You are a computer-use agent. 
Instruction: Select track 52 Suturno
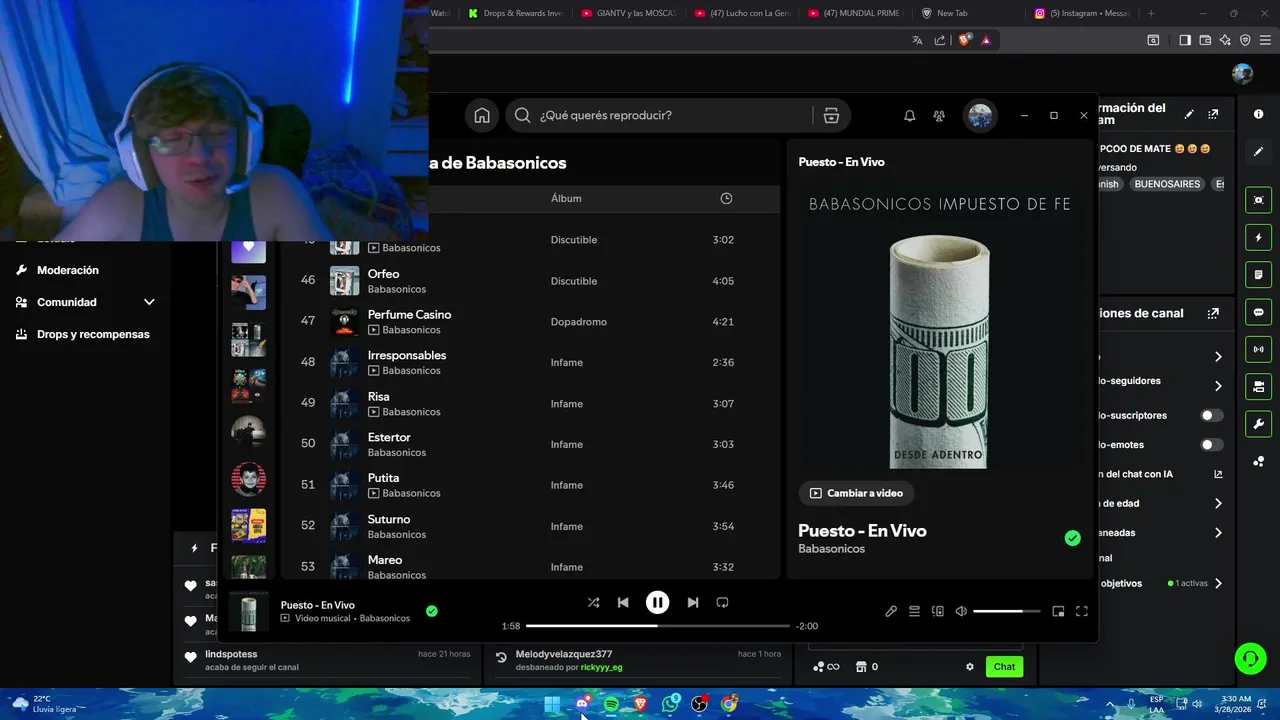pos(530,526)
